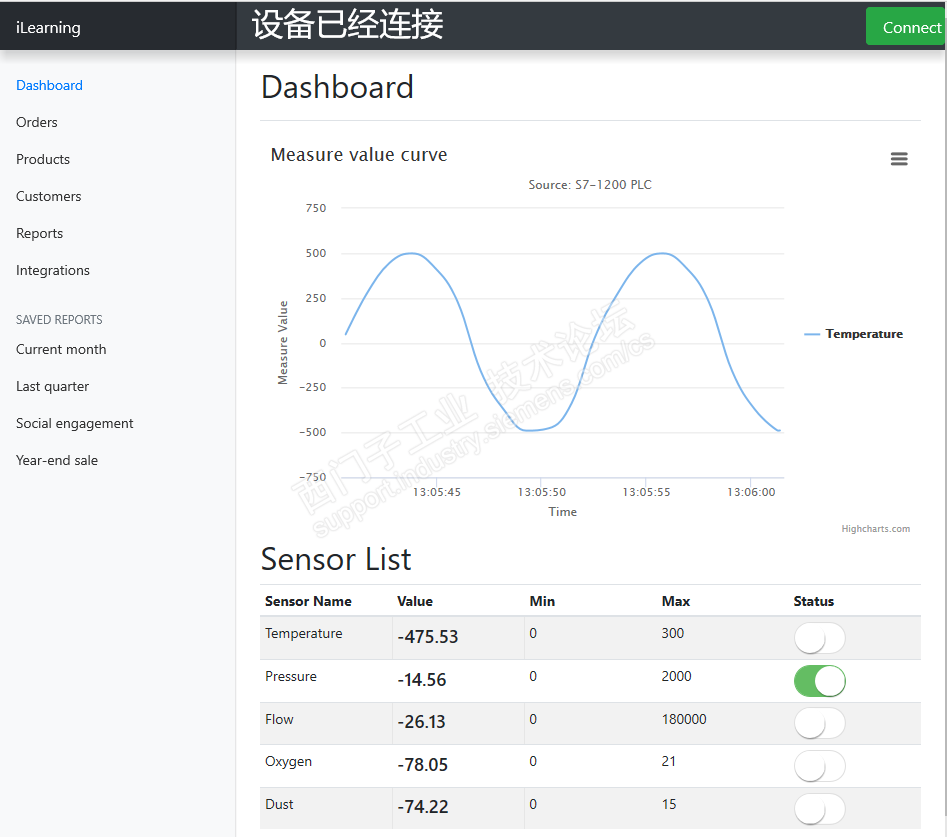Viewport: 947px width, 837px height.
Task: Click the Temperature value -475.53
Action: coord(428,637)
